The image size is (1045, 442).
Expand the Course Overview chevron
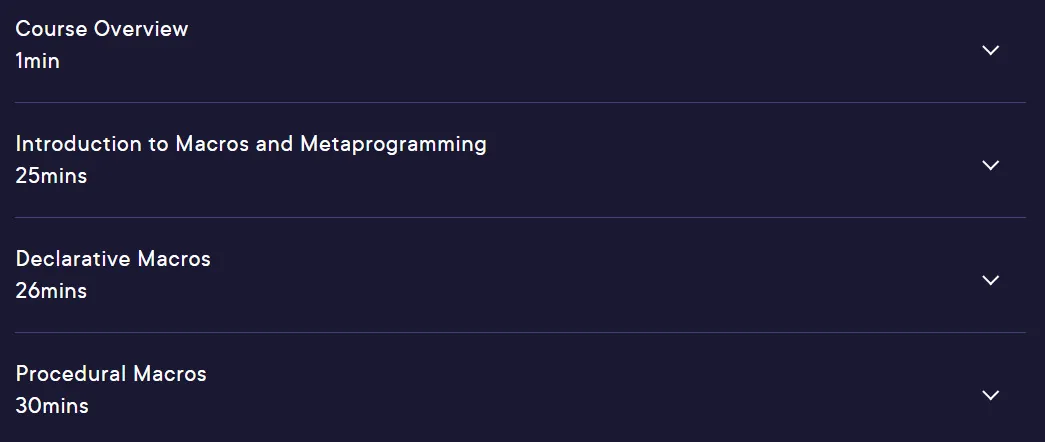pos(991,50)
